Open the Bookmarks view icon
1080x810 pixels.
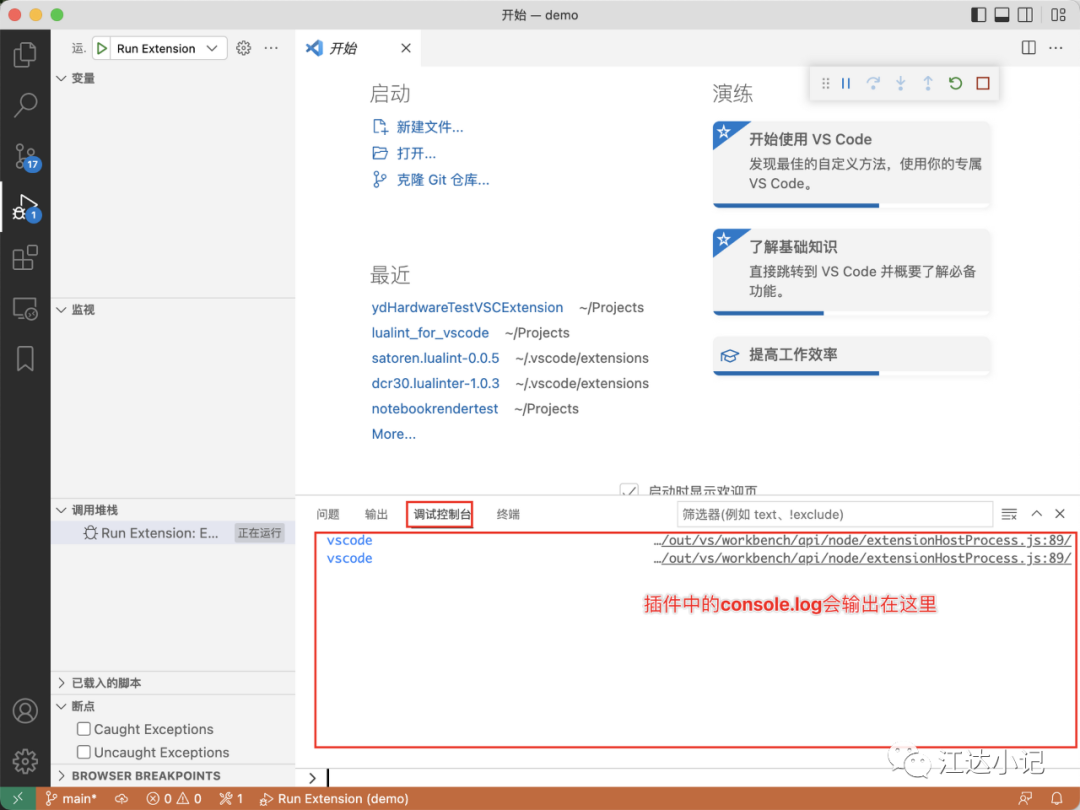[25, 359]
